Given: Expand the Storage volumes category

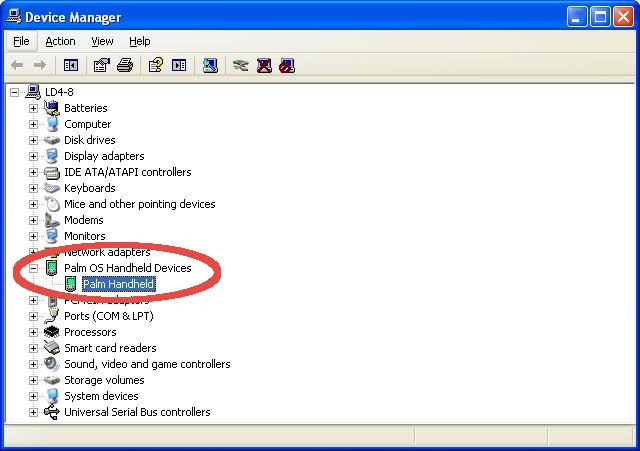Looking at the screenshot, I should pyautogui.click(x=33, y=380).
